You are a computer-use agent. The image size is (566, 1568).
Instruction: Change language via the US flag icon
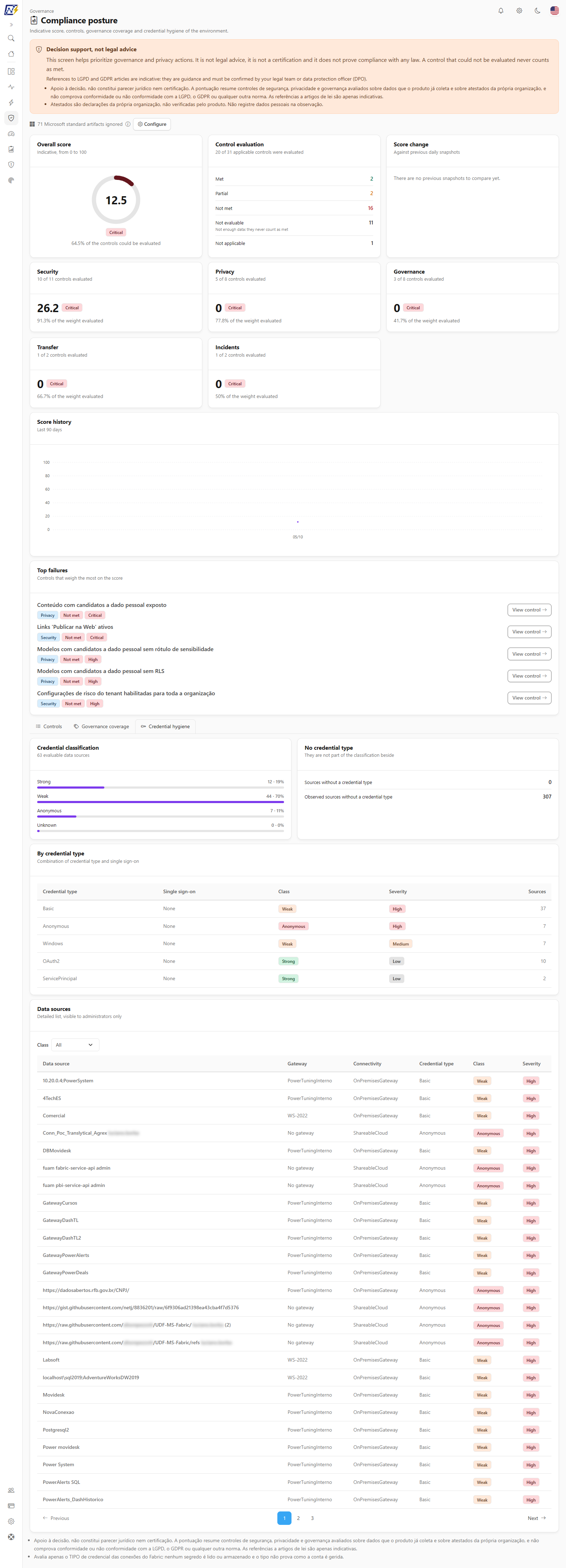[x=554, y=10]
